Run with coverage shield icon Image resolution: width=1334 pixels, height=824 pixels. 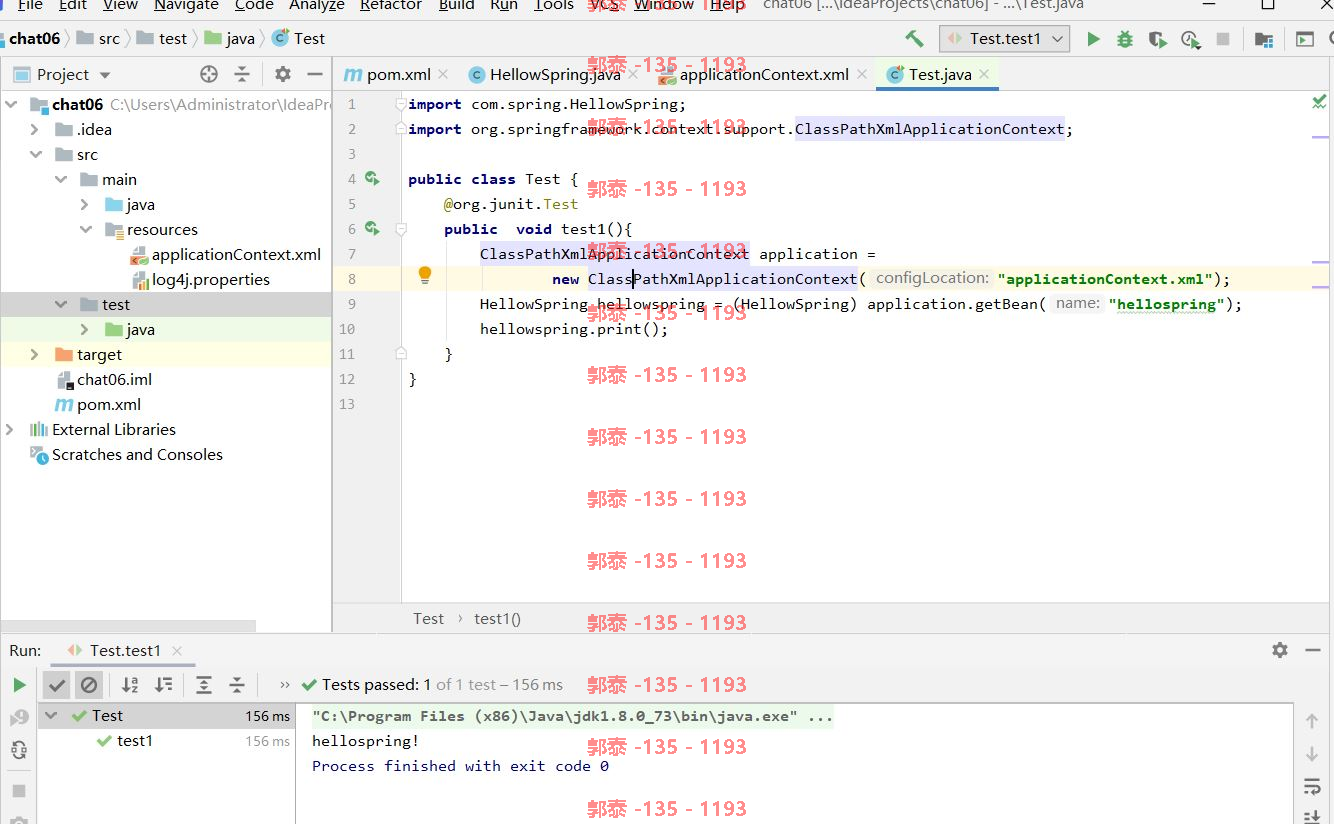click(x=1157, y=39)
